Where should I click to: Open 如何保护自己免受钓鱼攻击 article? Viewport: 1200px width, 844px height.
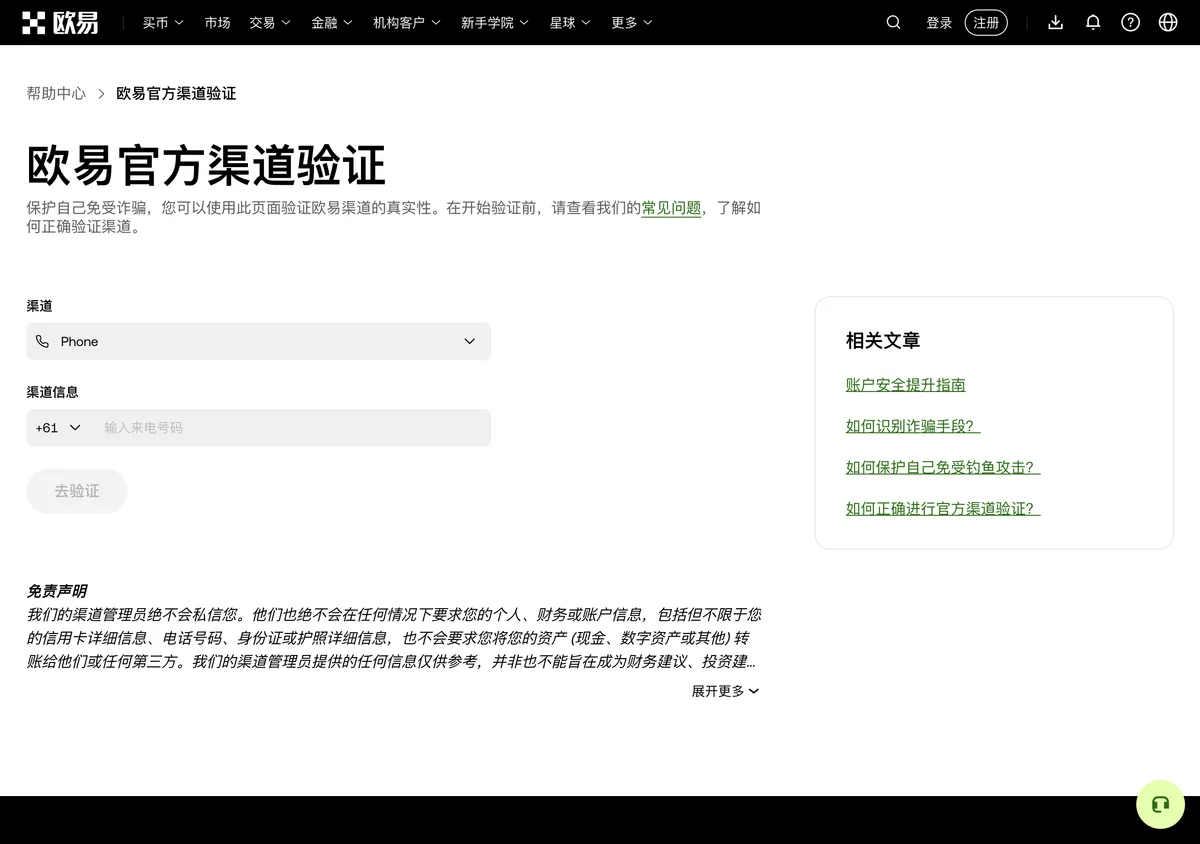tap(943, 467)
